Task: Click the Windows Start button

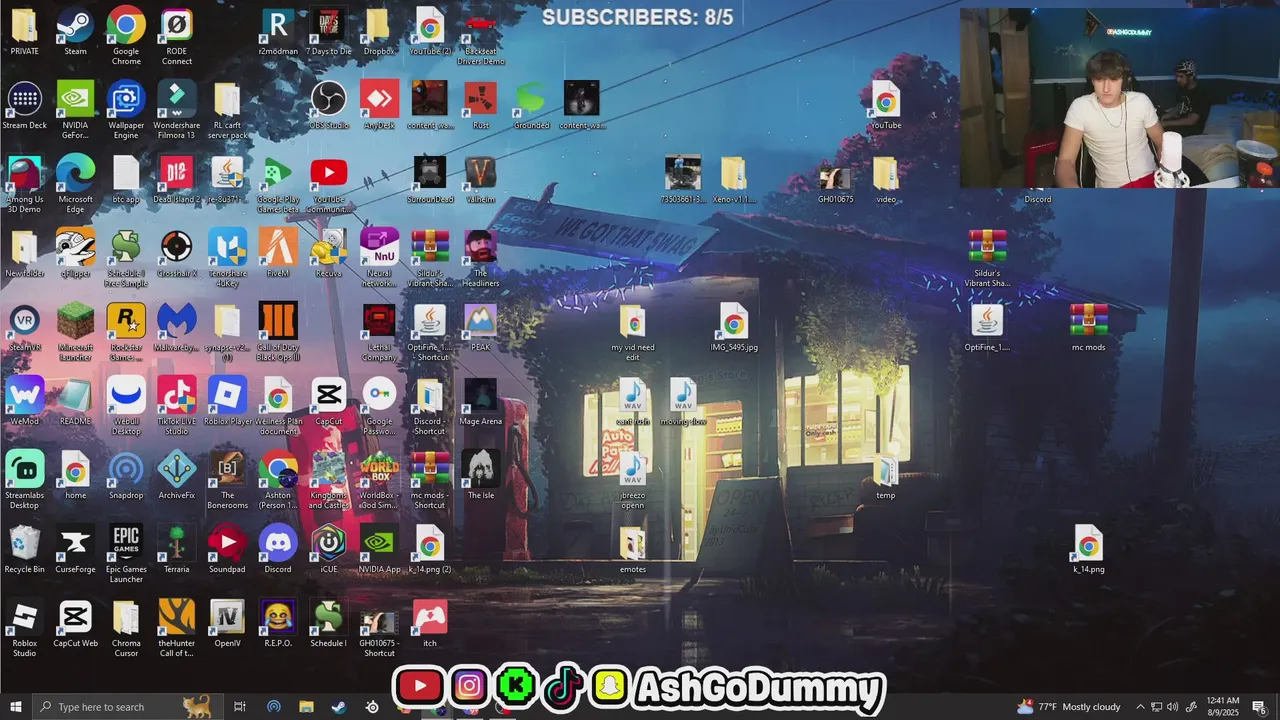Action: [x=15, y=707]
